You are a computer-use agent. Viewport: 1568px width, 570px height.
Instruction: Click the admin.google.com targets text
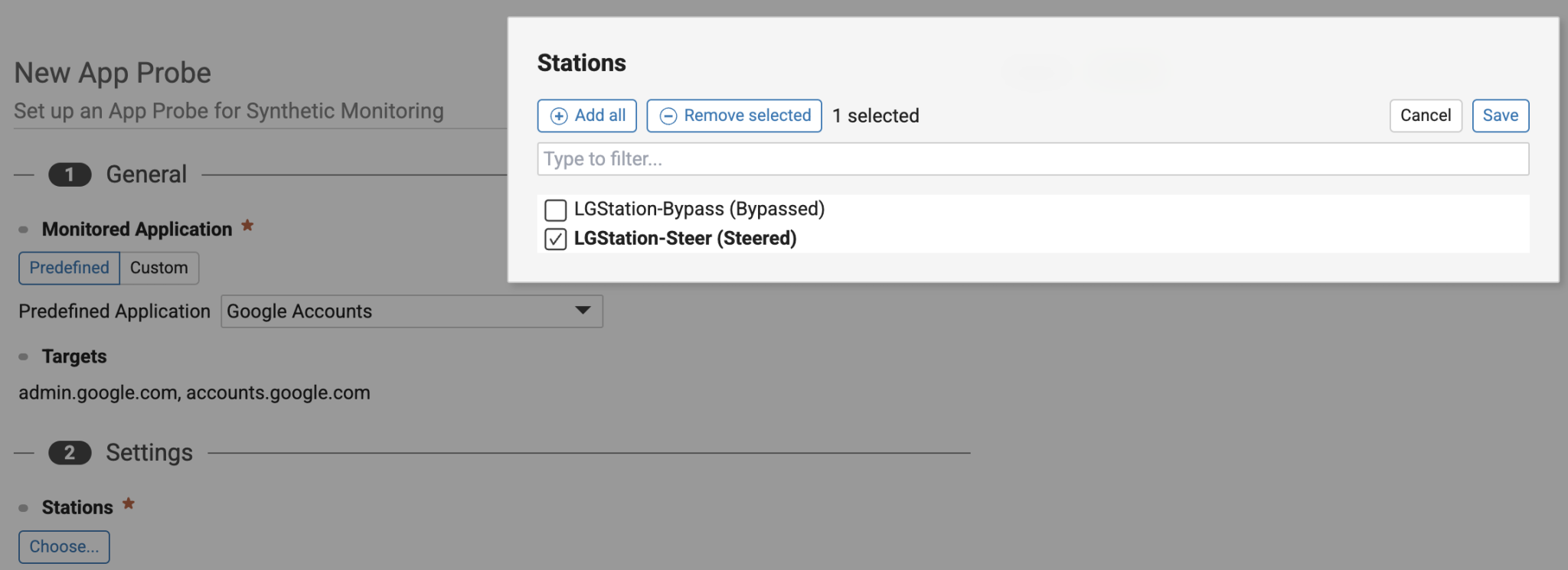pyautogui.click(x=98, y=392)
